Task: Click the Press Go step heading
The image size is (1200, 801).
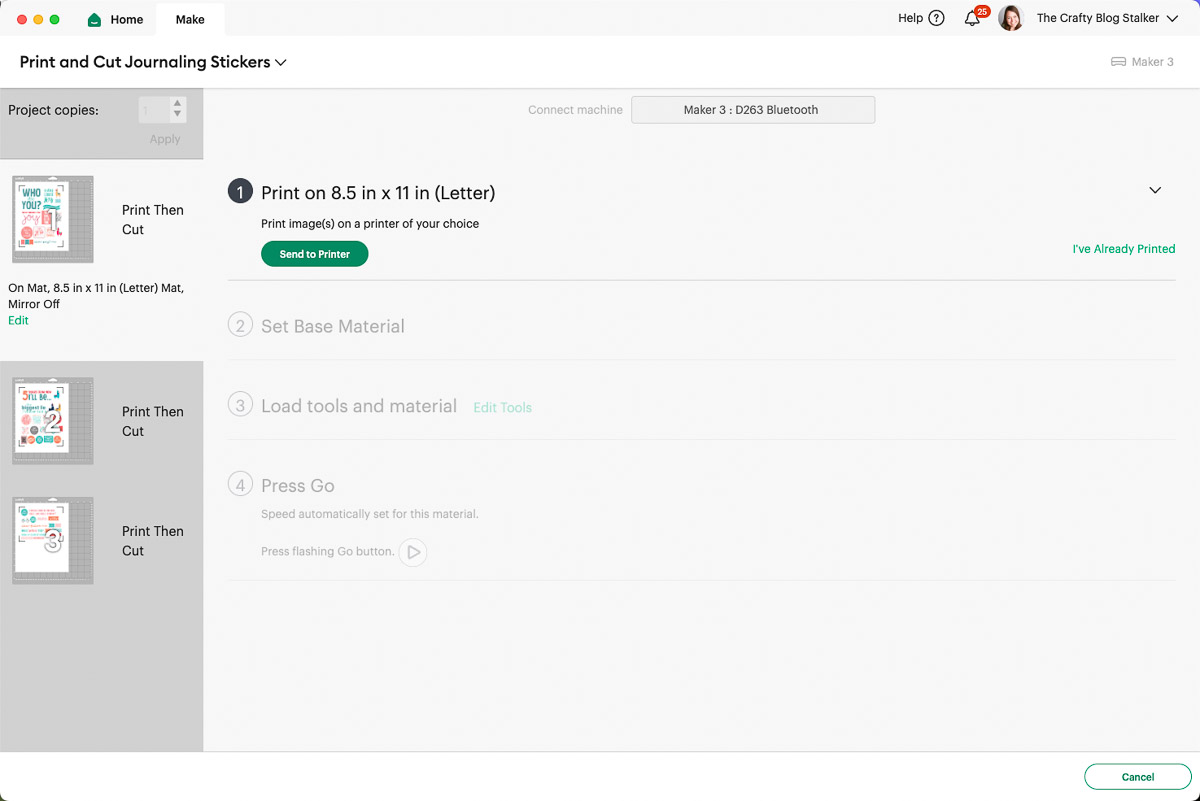Action: pyautogui.click(x=298, y=486)
